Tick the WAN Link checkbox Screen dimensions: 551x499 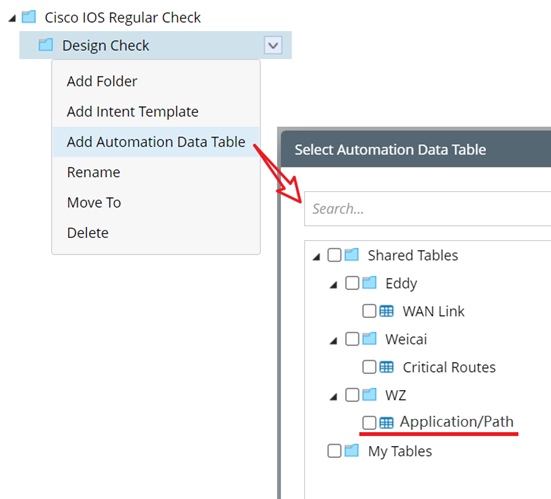coord(369,311)
